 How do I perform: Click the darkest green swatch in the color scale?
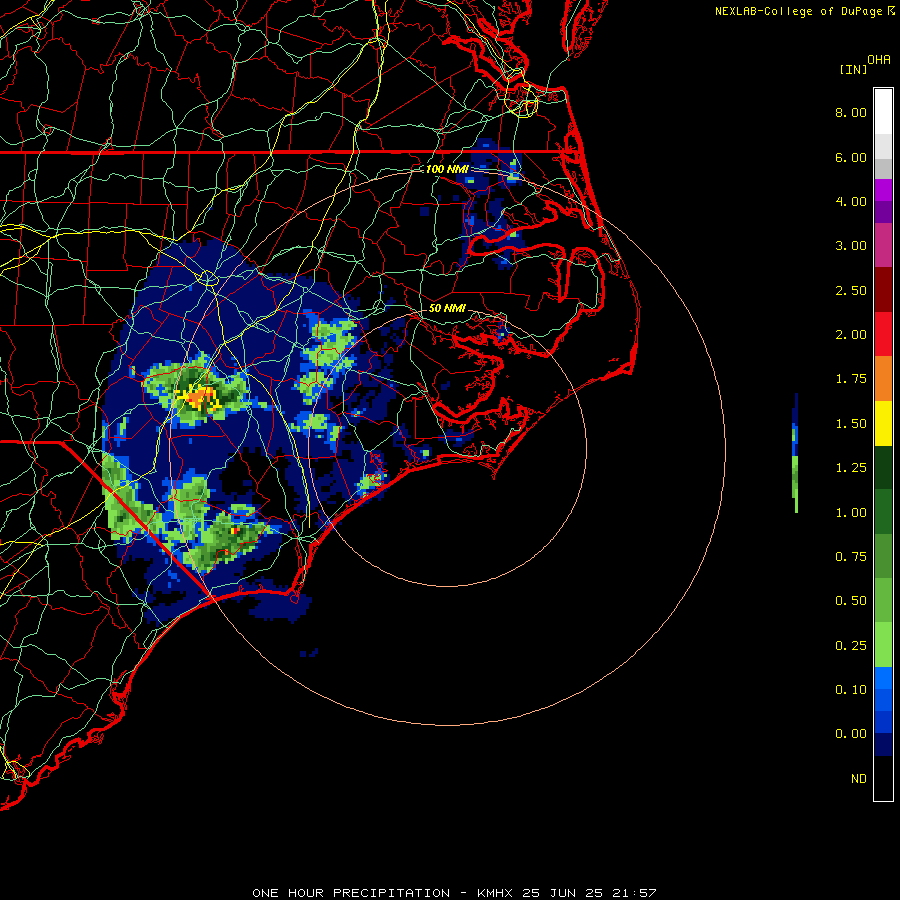pos(883,467)
